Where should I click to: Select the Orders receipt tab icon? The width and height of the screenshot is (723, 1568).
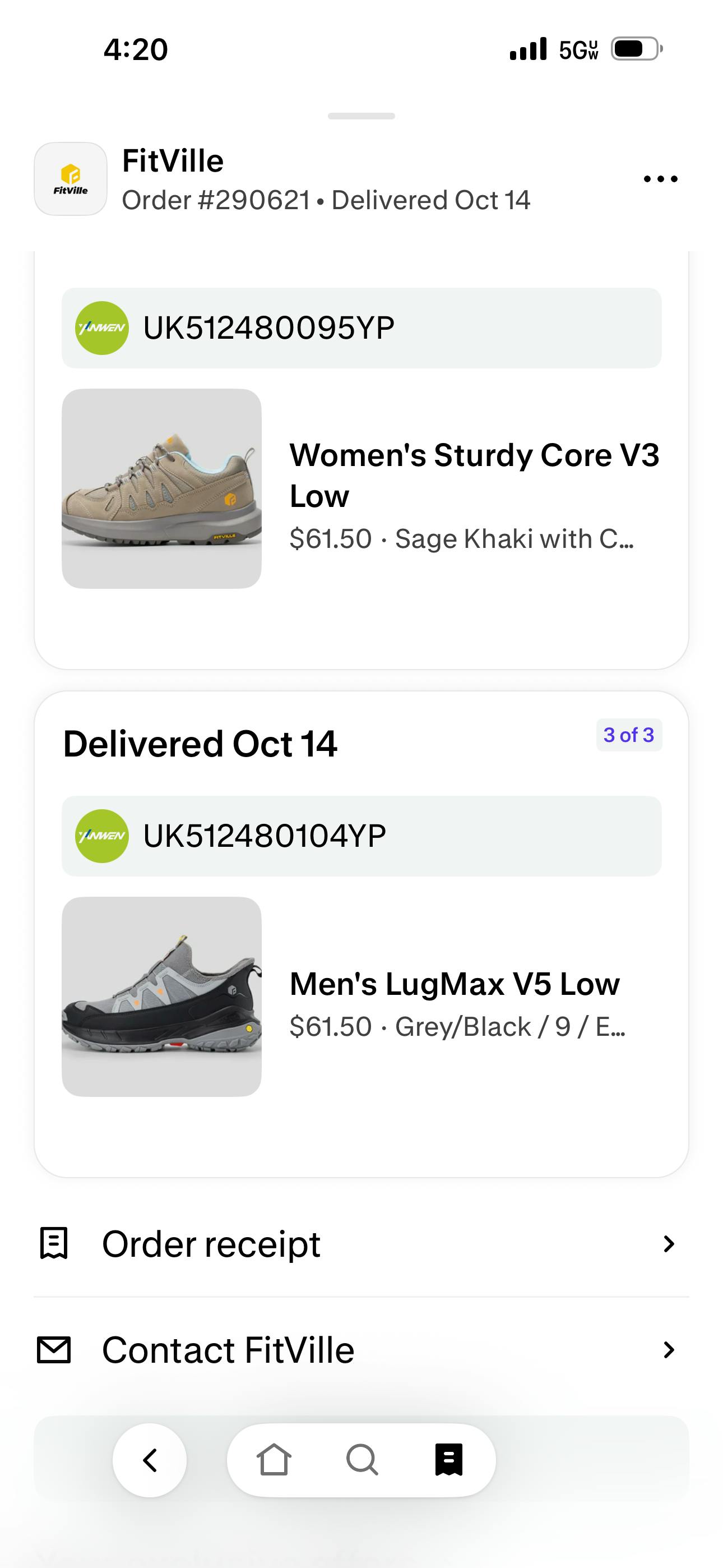click(449, 1460)
